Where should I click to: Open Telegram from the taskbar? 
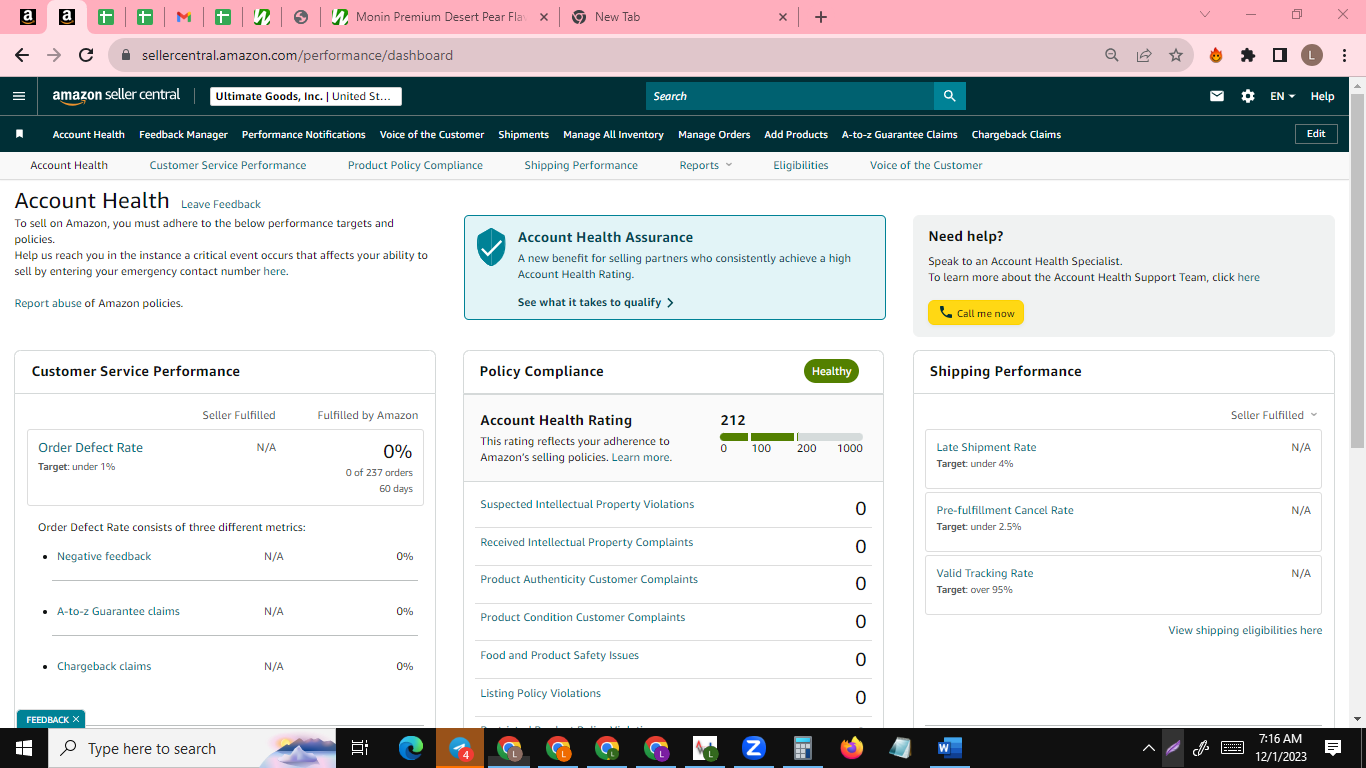click(x=460, y=748)
